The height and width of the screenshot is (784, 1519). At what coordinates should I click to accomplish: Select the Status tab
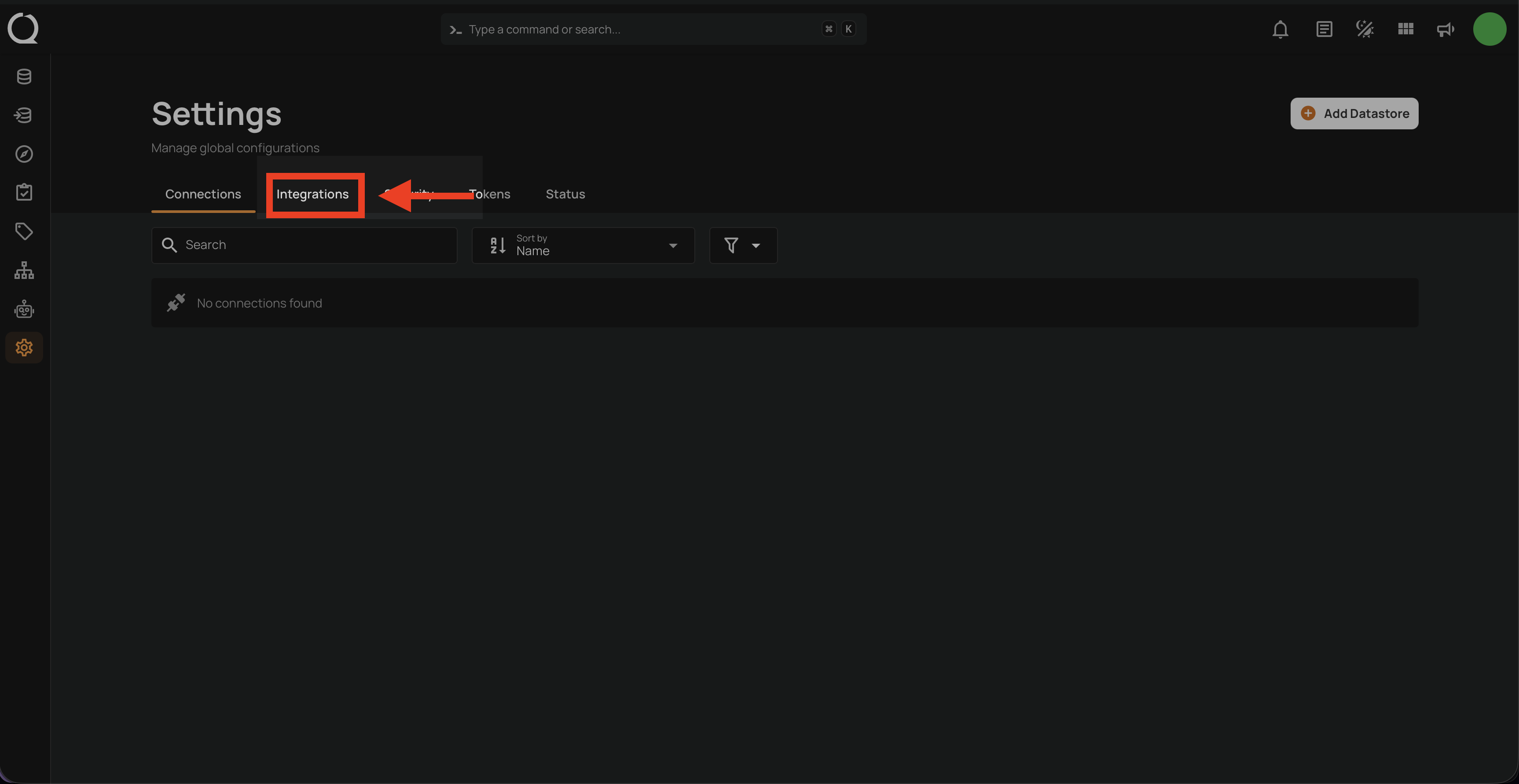coord(565,194)
